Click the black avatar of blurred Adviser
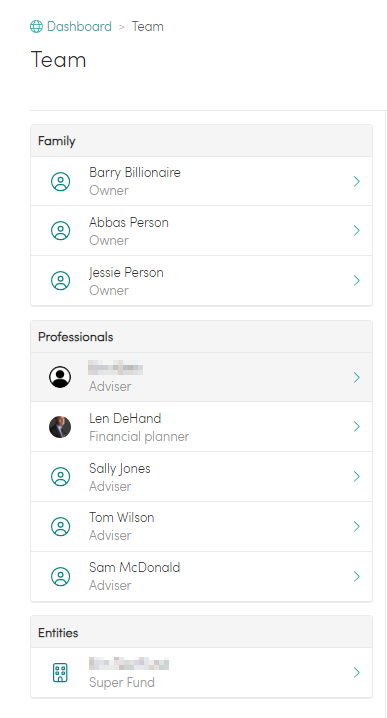The width and height of the screenshot is (387, 718). [60, 377]
